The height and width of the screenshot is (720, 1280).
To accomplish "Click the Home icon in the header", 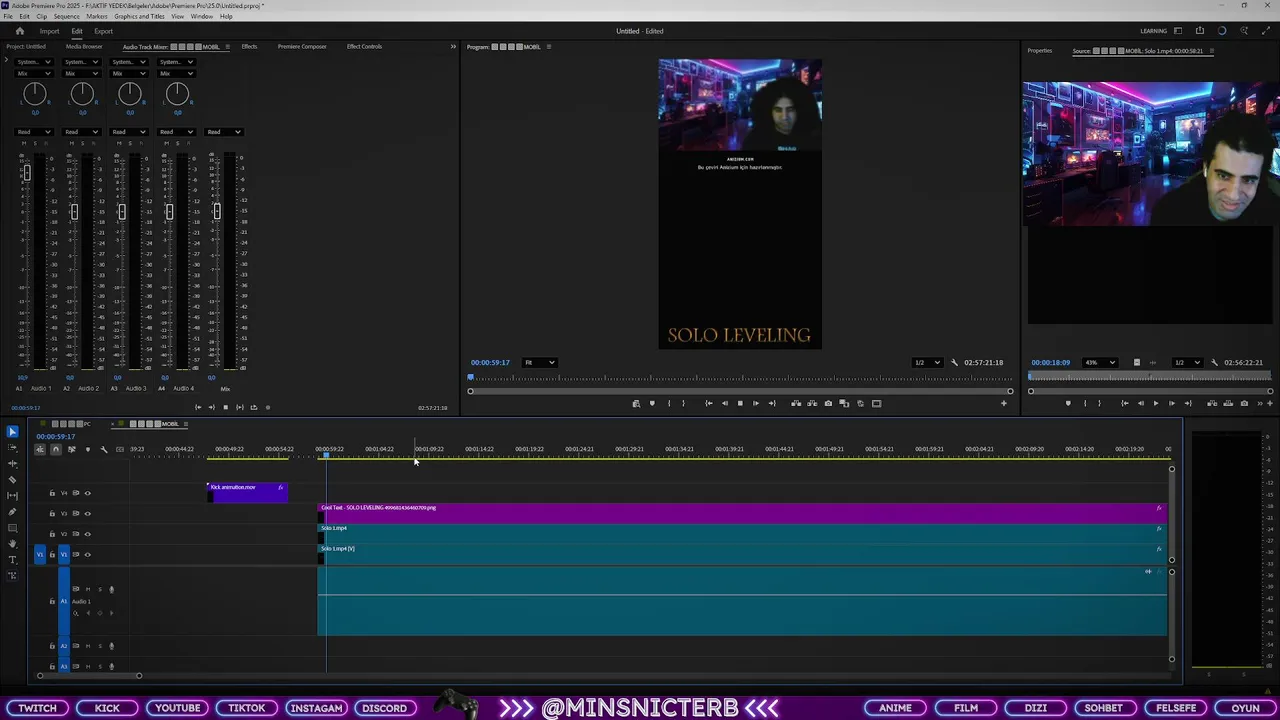I will click(x=19, y=31).
